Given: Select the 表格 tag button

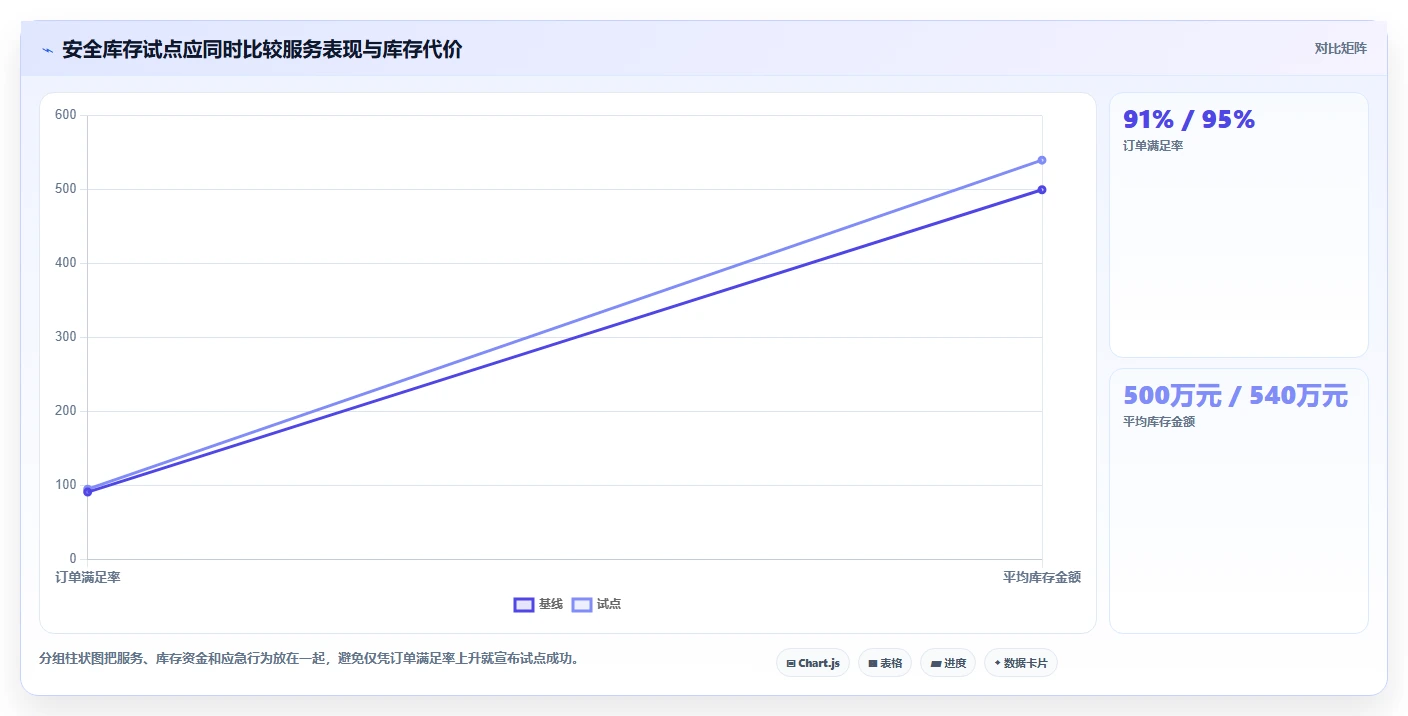Looking at the screenshot, I should click(x=885, y=663).
